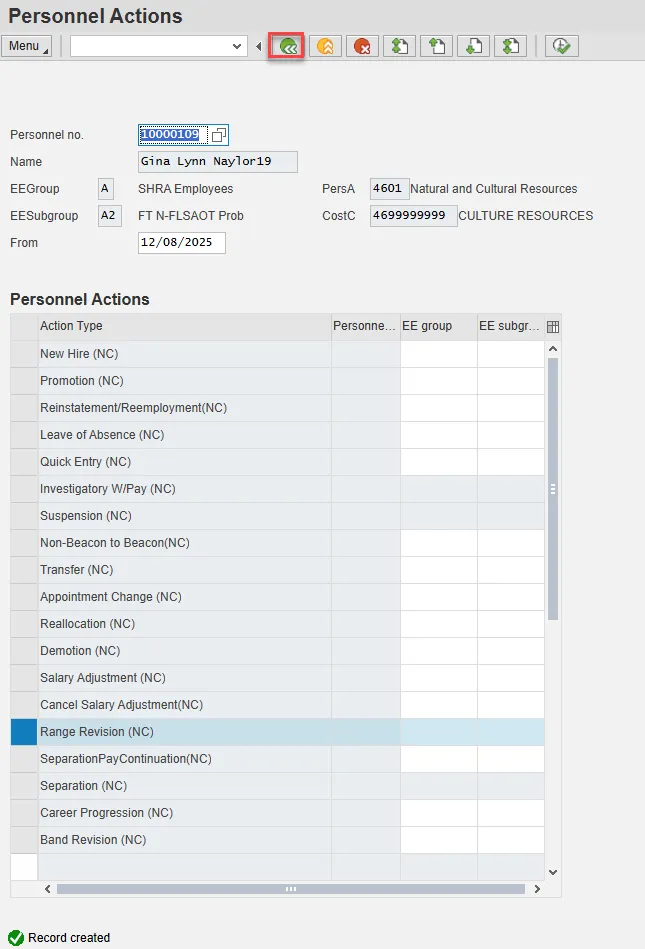Click into the From date field
Viewport: 645px width, 949px height.
click(x=181, y=243)
